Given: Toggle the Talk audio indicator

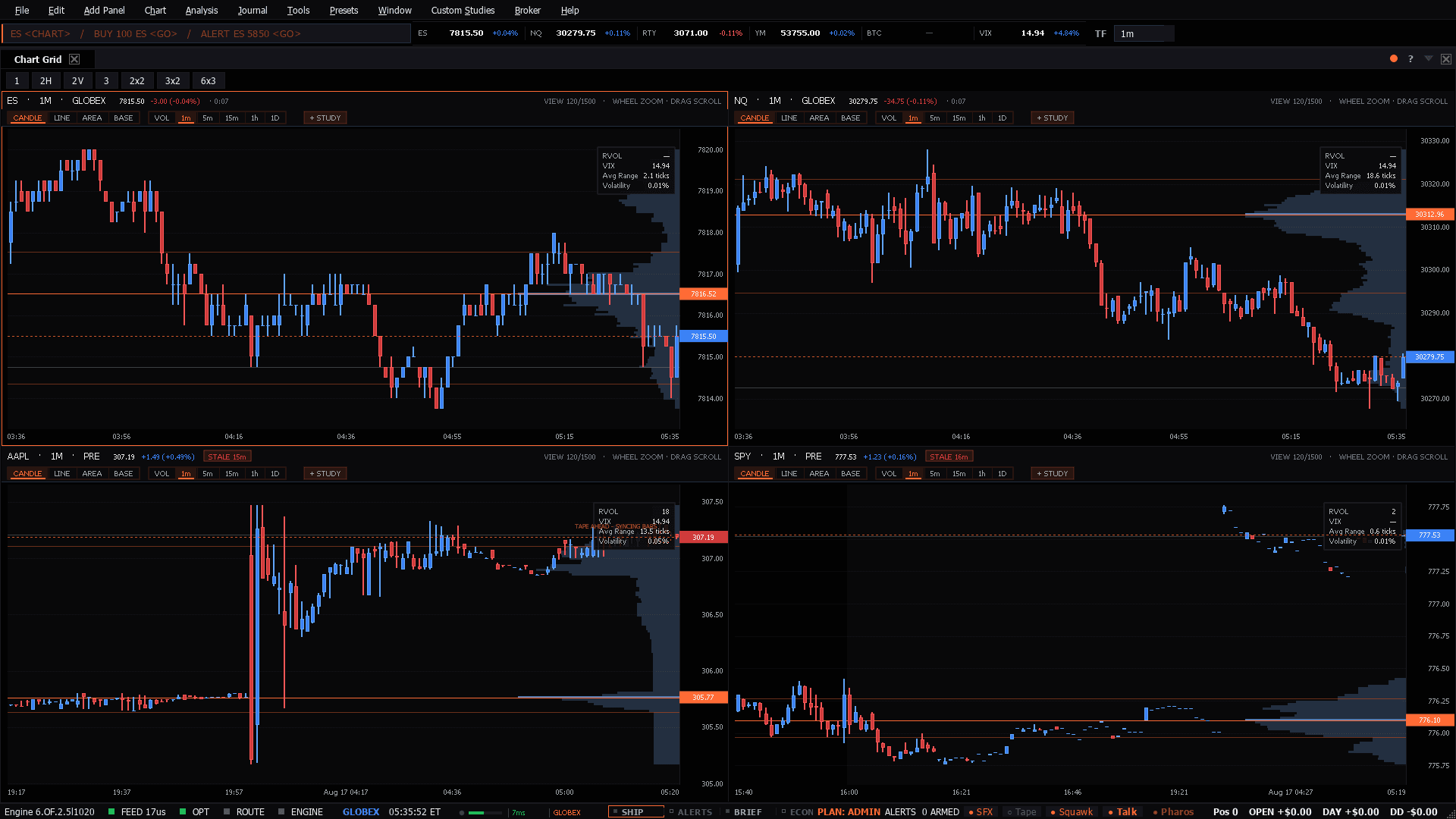Looking at the screenshot, I should coord(1122,811).
